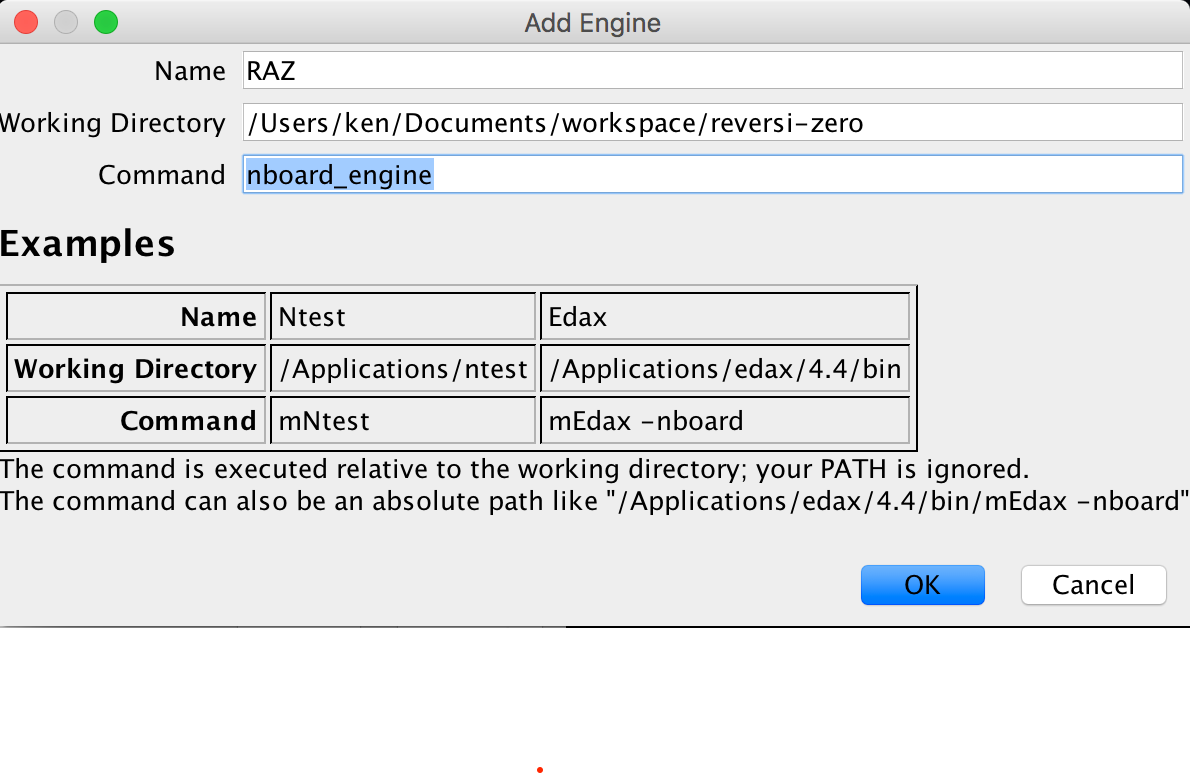
Task: Click the Edax example name cell
Action: click(x=725, y=317)
